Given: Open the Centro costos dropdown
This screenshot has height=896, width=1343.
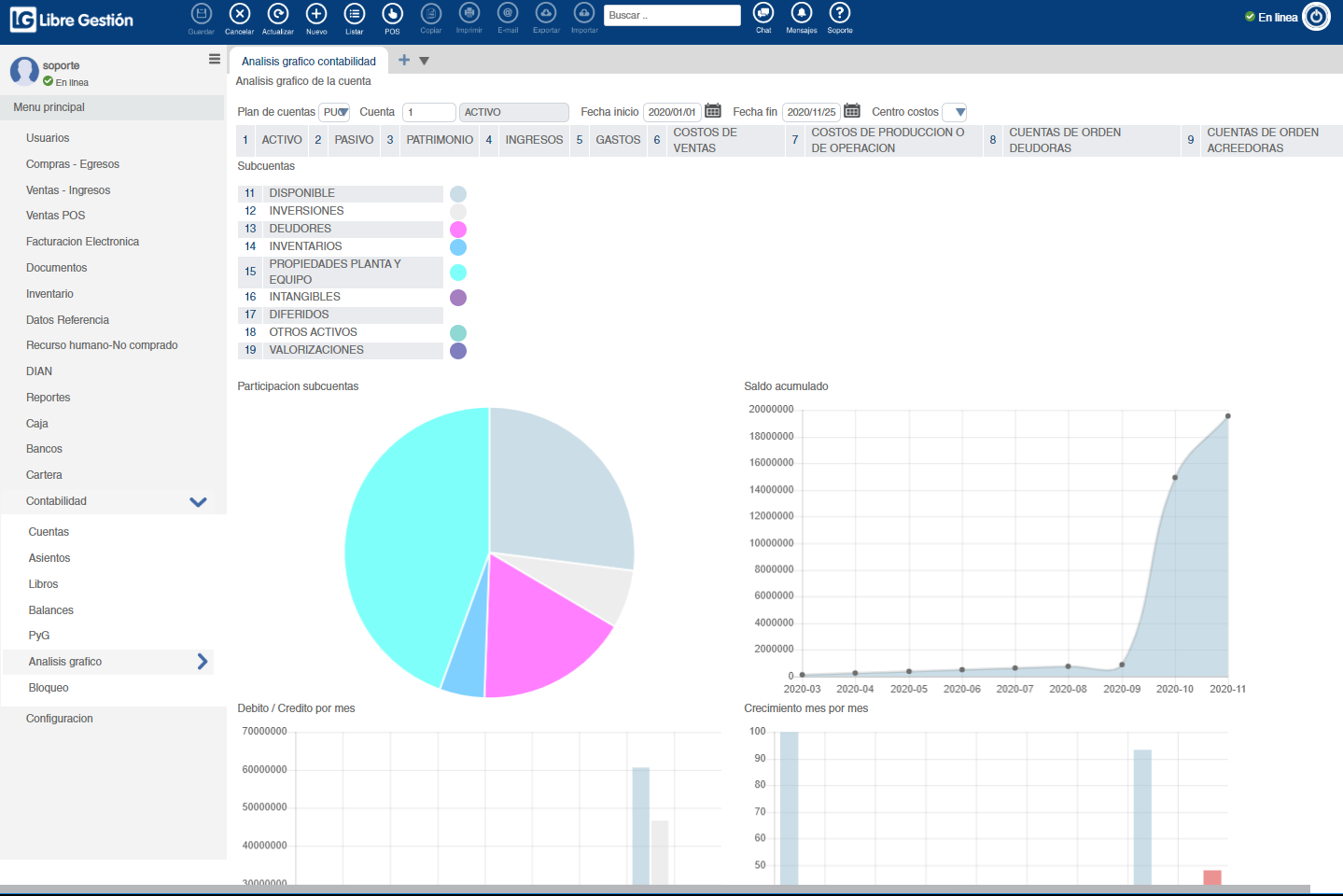Looking at the screenshot, I should coord(955,112).
